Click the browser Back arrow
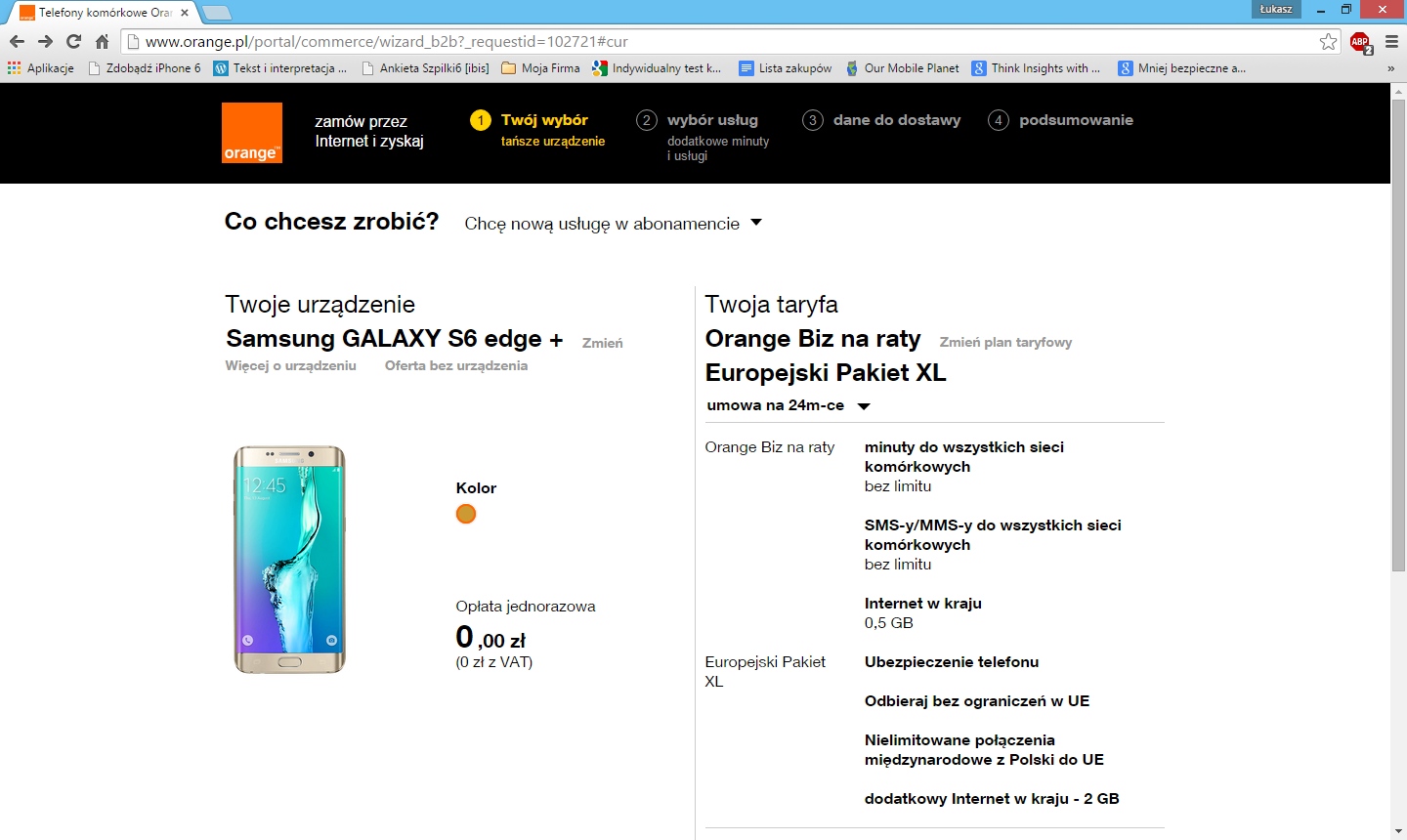 17,41
